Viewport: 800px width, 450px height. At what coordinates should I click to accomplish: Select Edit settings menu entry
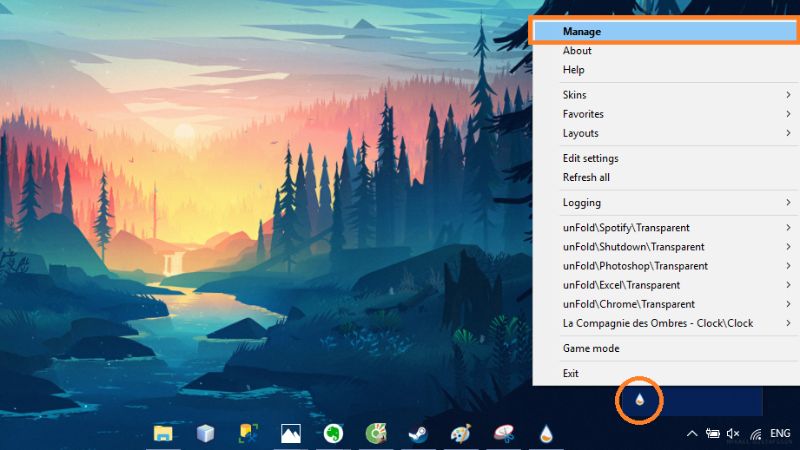[665, 158]
